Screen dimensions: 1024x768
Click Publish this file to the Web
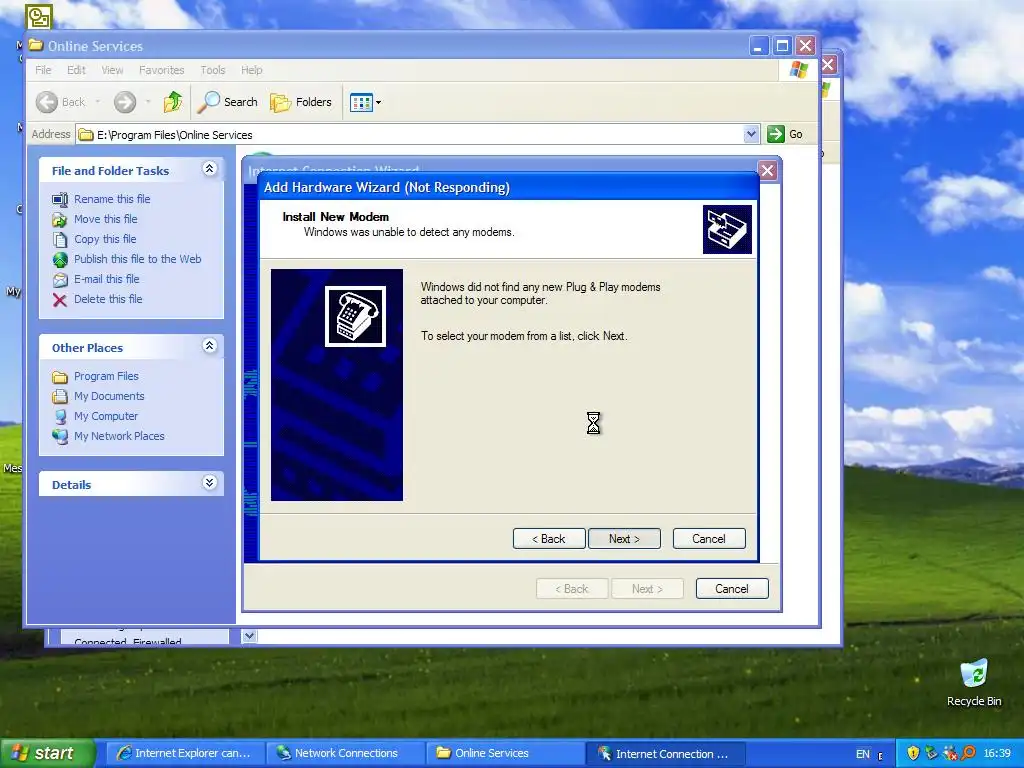[138, 259]
